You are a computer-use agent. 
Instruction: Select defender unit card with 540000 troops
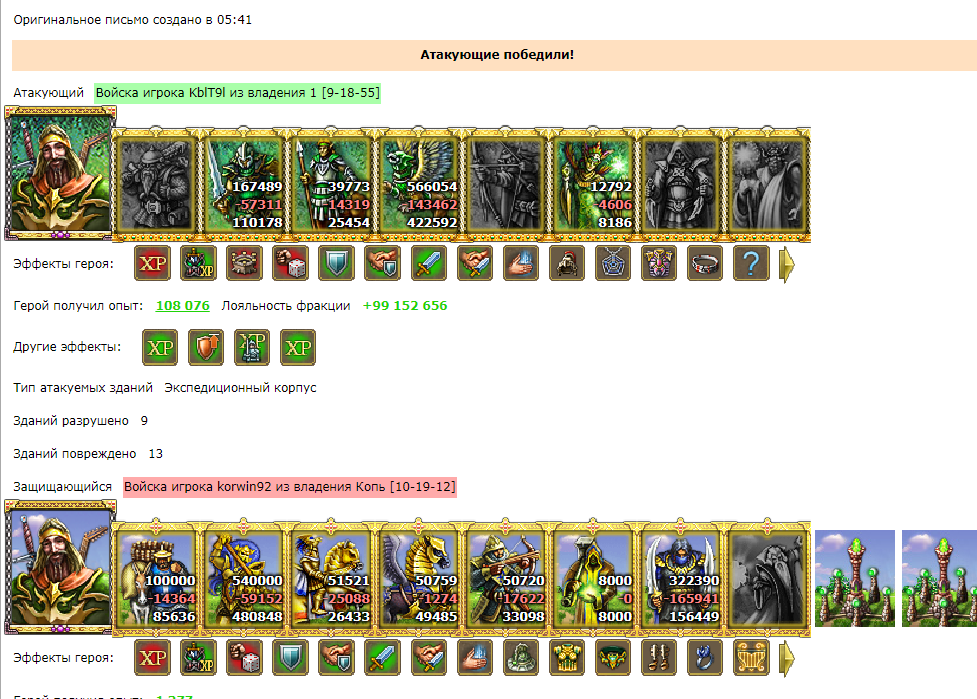[x=245, y=579]
